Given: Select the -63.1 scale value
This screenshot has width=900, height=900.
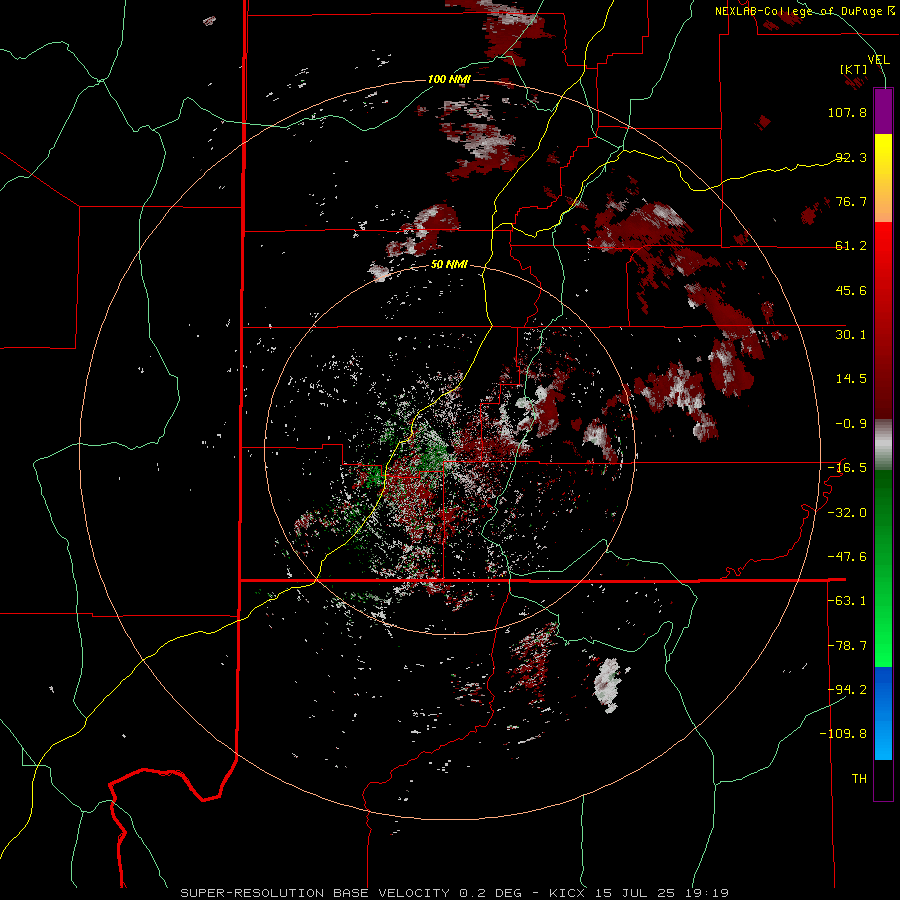Looking at the screenshot, I should pos(847,601).
